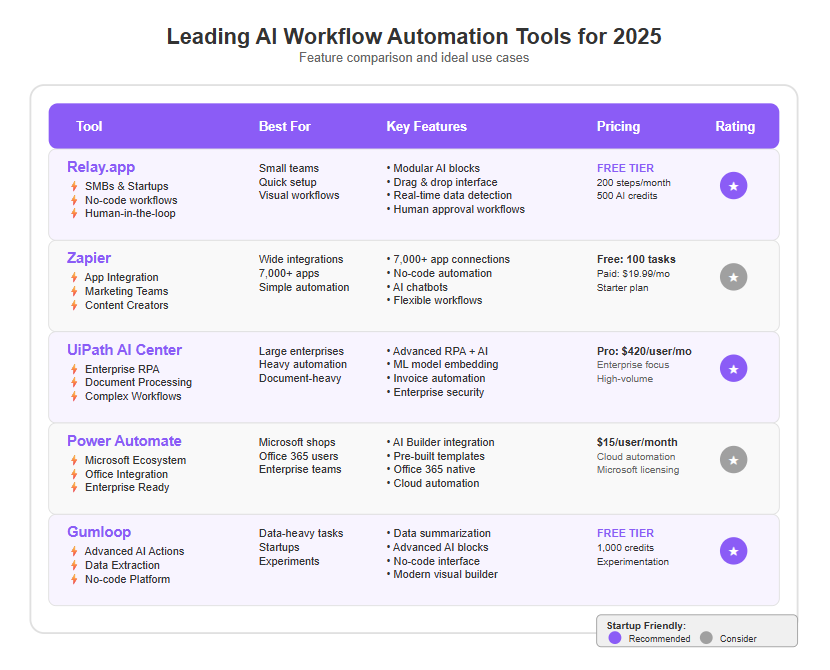Viewport: 830px width, 670px height.
Task: Click the 'Pro: $420/user/mo' pricing text
Action: click(x=644, y=351)
